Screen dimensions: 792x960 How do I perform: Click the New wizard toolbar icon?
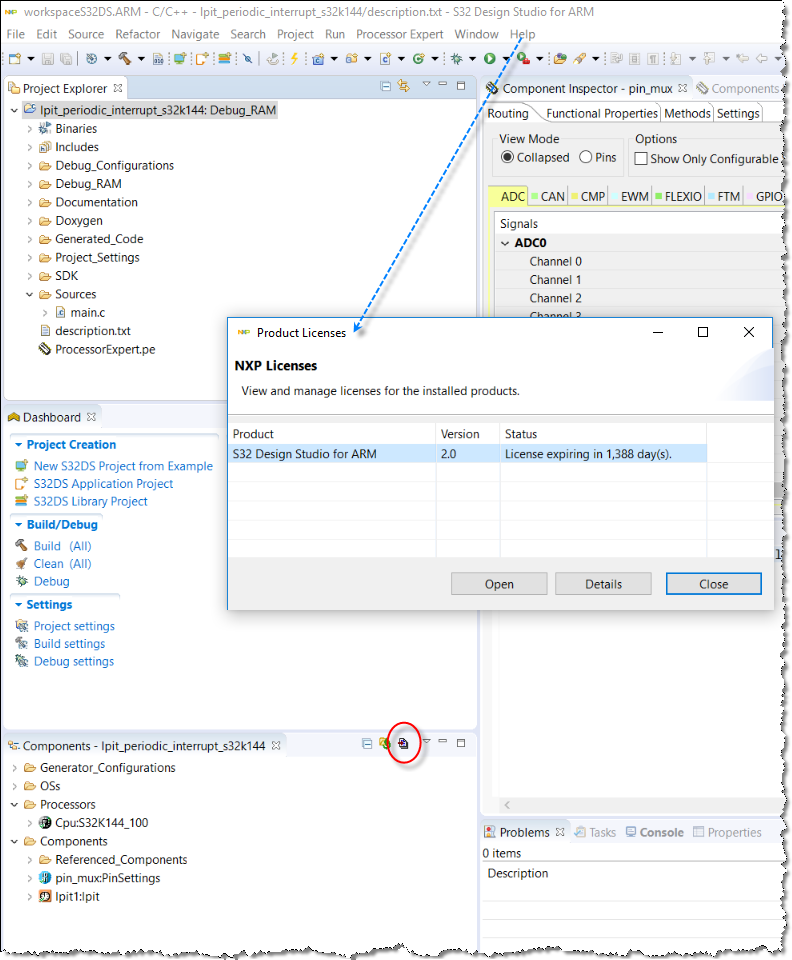[15, 59]
